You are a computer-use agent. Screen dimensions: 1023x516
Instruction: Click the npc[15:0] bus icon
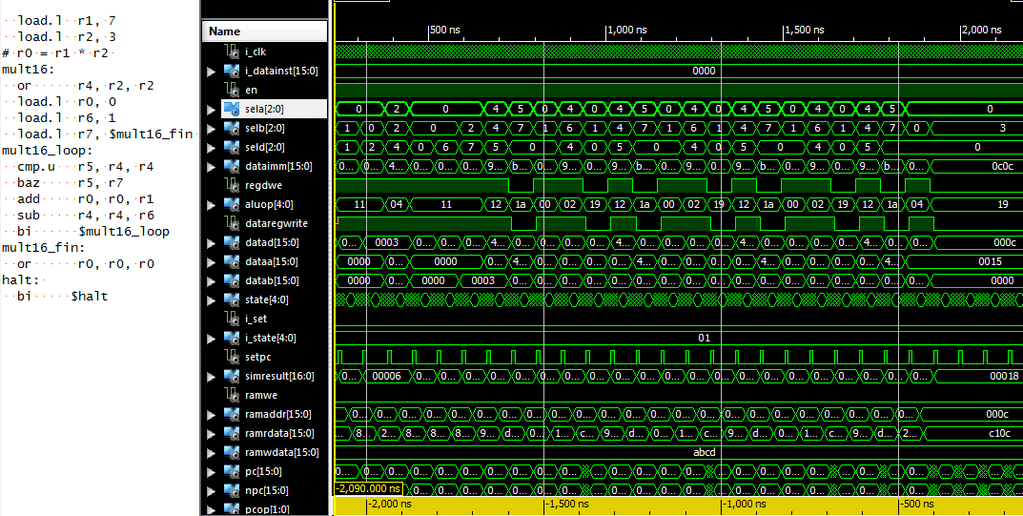point(232,491)
